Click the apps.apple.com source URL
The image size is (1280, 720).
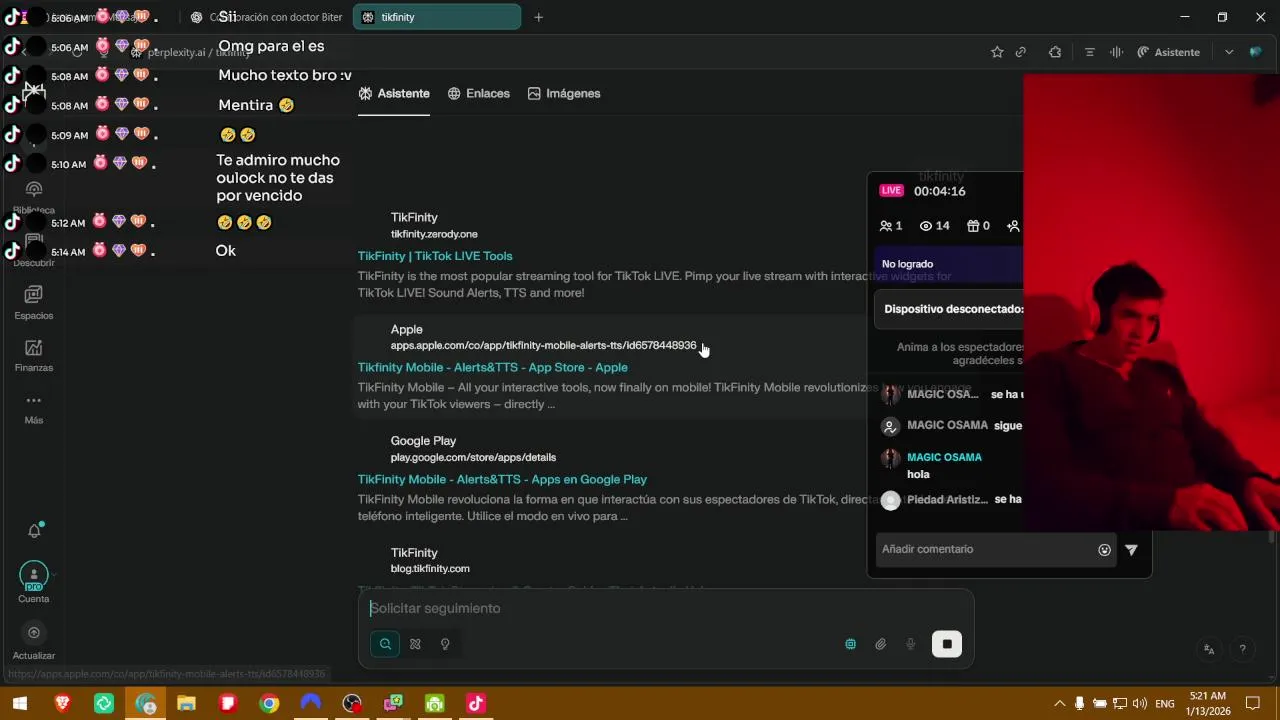[x=543, y=345]
